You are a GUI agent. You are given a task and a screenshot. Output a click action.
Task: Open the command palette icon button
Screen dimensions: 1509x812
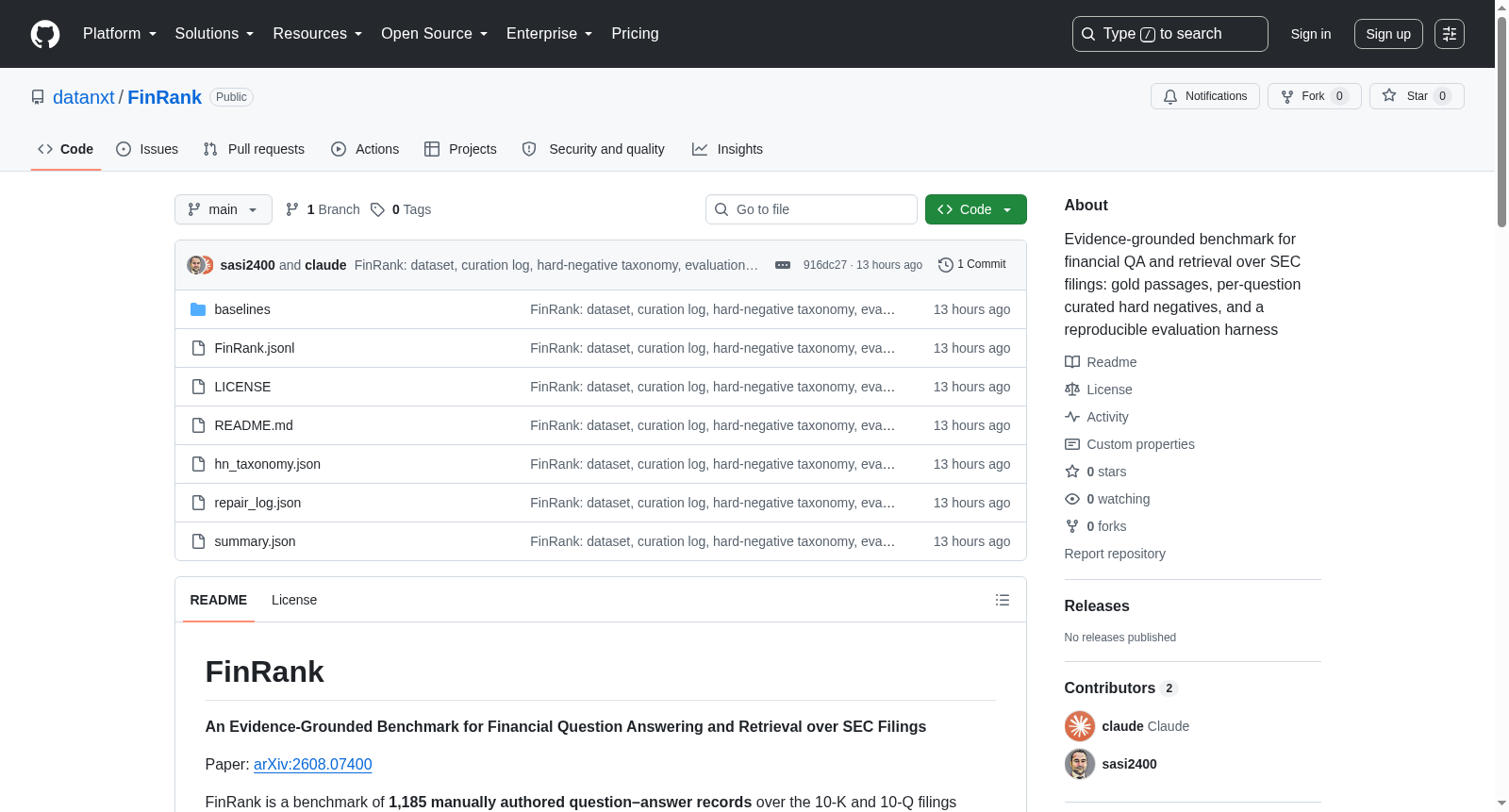click(1450, 34)
